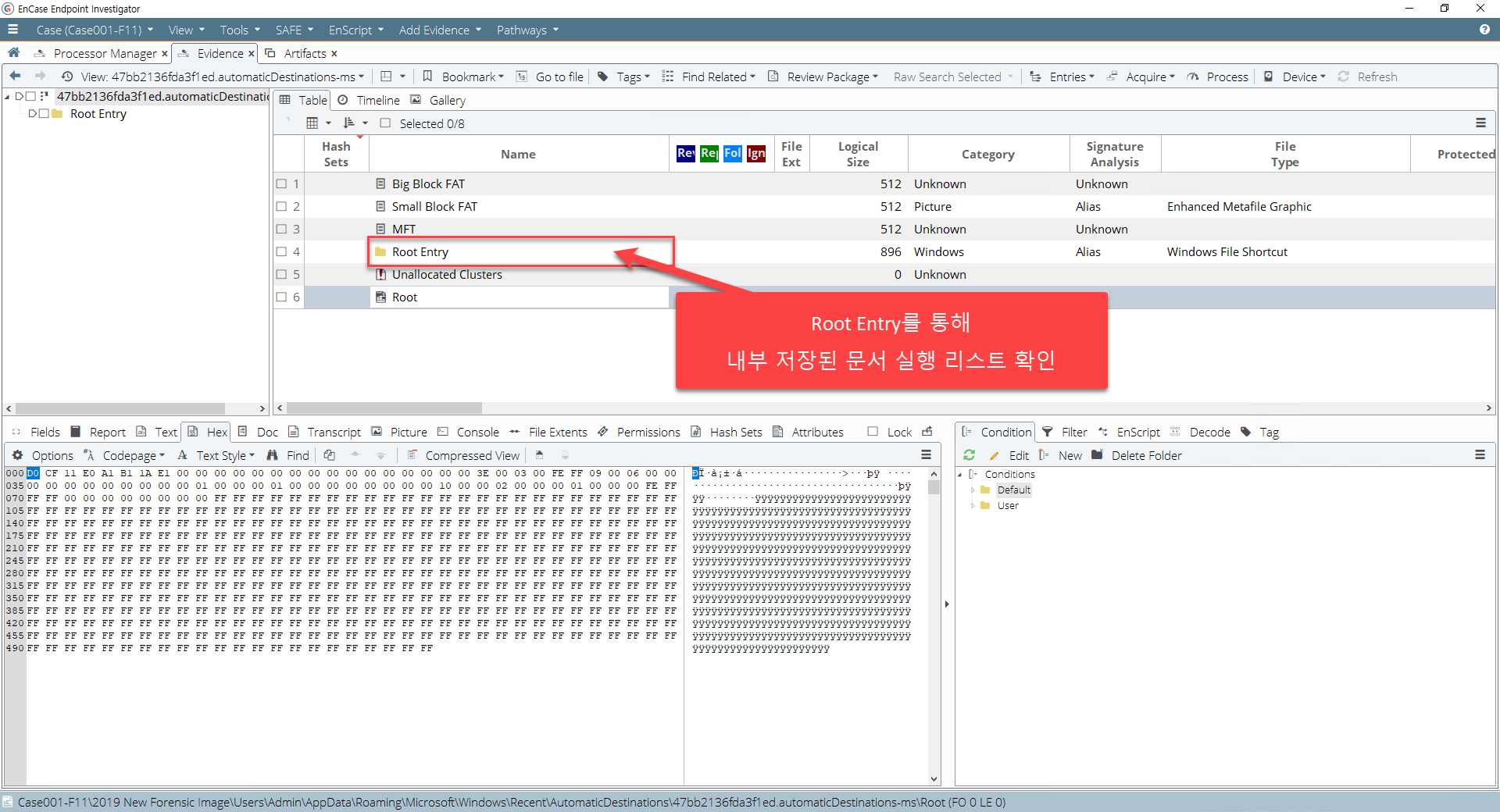
Task: Open the Text Style dropdown
Action: click(x=216, y=455)
